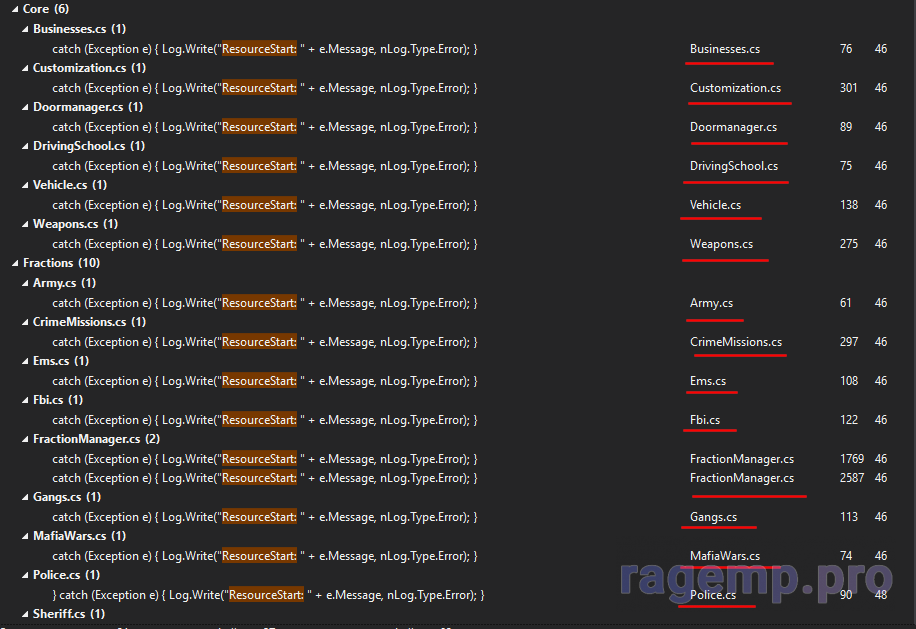Collapse the Core (6) group arrow
916x629 pixels.
tap(14, 10)
